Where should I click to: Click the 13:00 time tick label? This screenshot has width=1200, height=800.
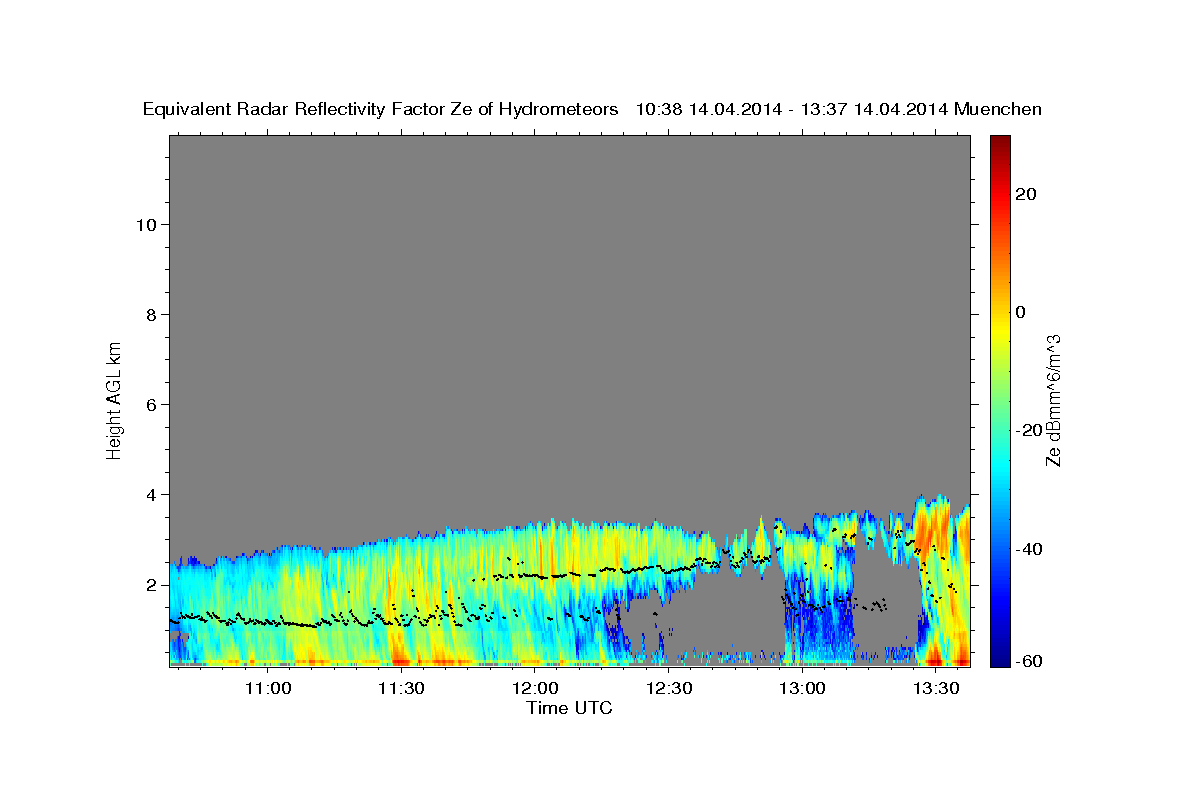(802, 688)
